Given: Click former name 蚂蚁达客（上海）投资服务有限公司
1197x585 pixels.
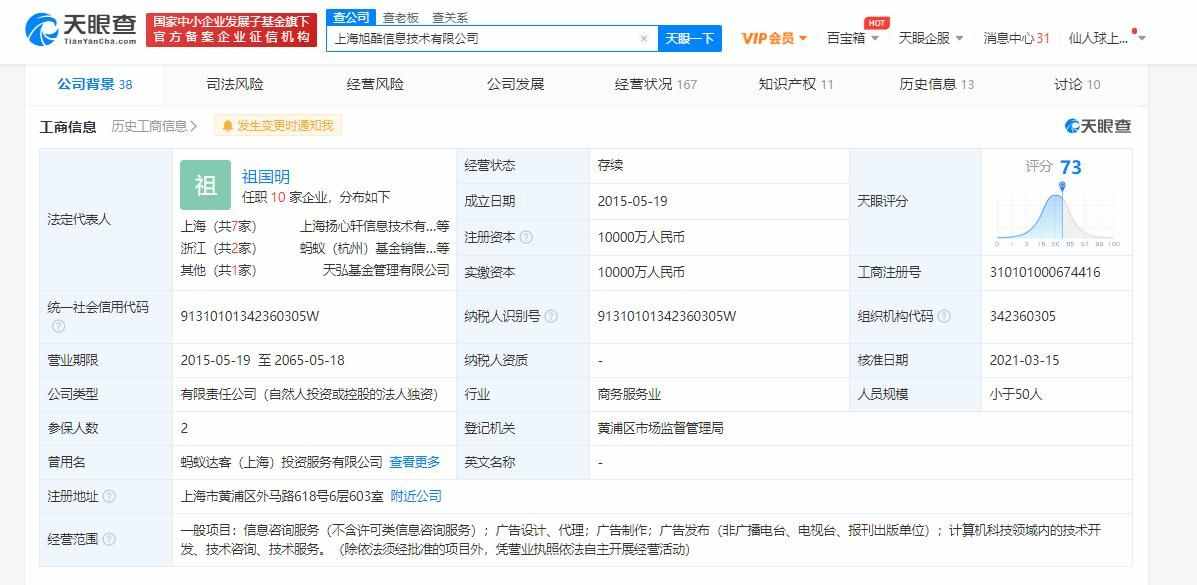Looking at the screenshot, I should (x=282, y=462).
